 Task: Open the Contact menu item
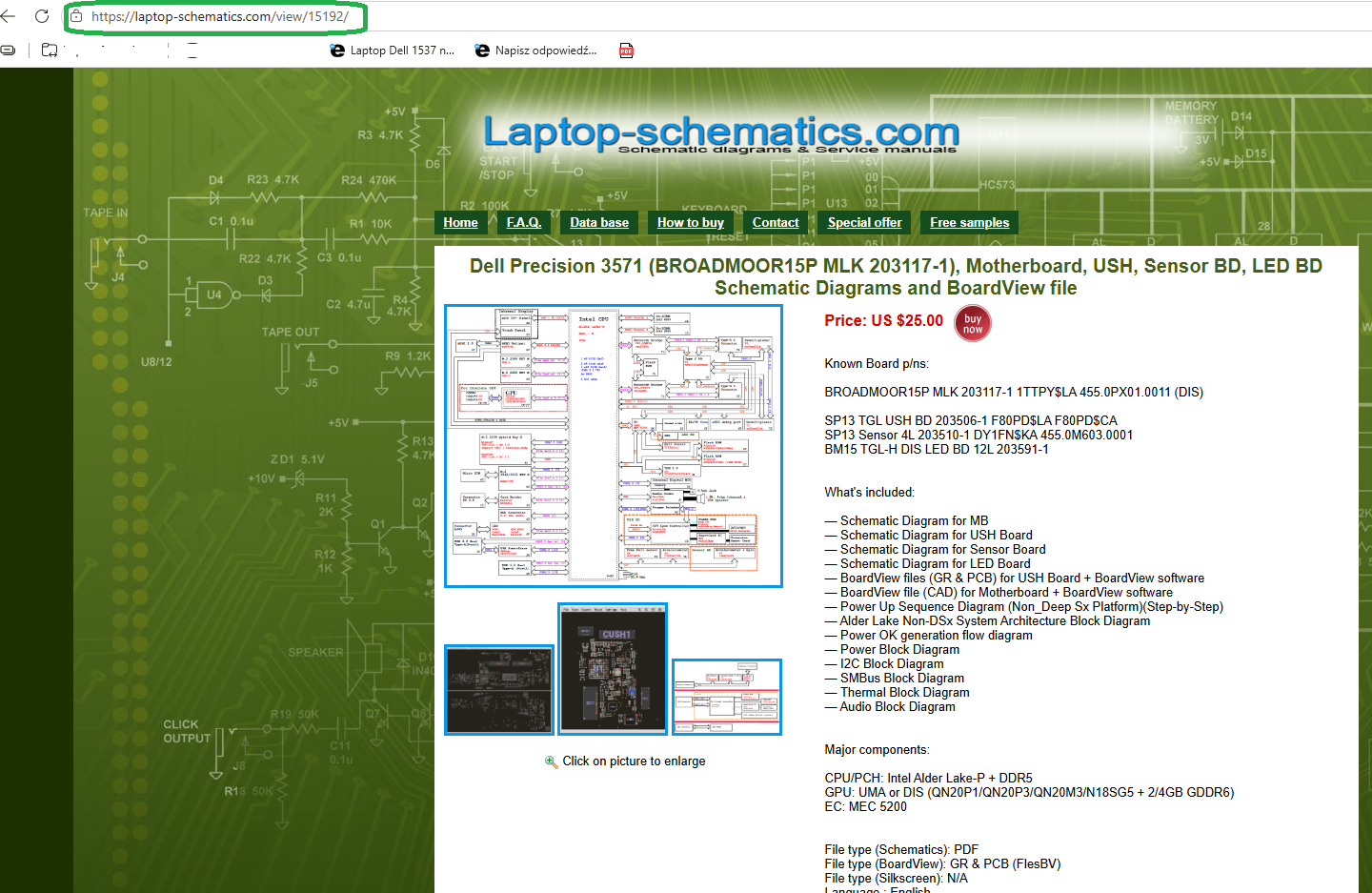(x=776, y=222)
